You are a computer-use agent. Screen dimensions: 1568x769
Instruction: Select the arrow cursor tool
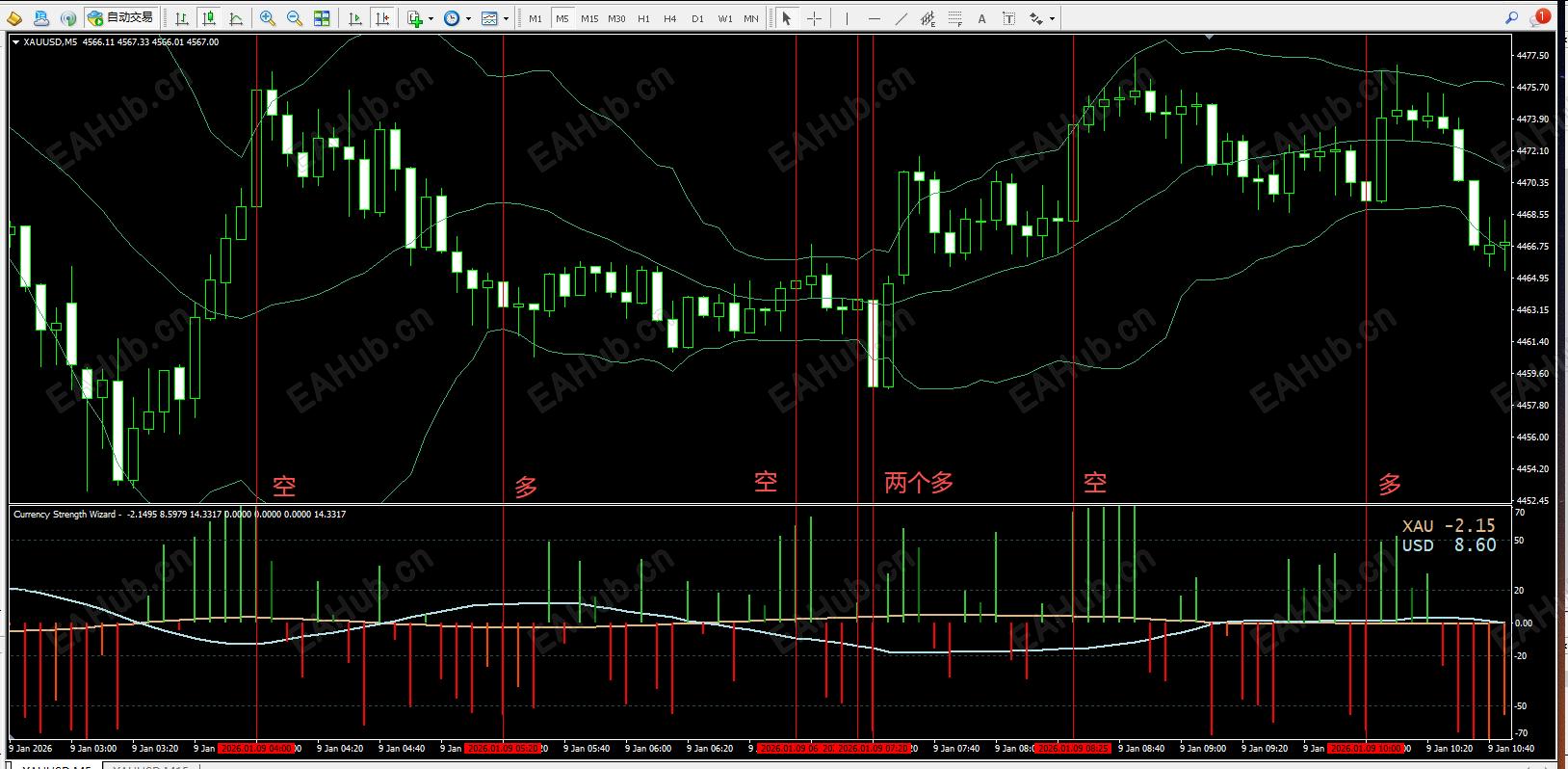[787, 18]
